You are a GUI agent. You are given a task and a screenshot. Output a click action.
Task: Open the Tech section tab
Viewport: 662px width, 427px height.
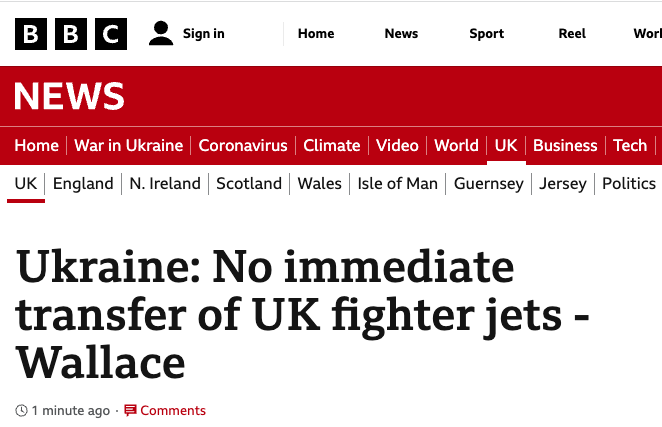pos(630,145)
